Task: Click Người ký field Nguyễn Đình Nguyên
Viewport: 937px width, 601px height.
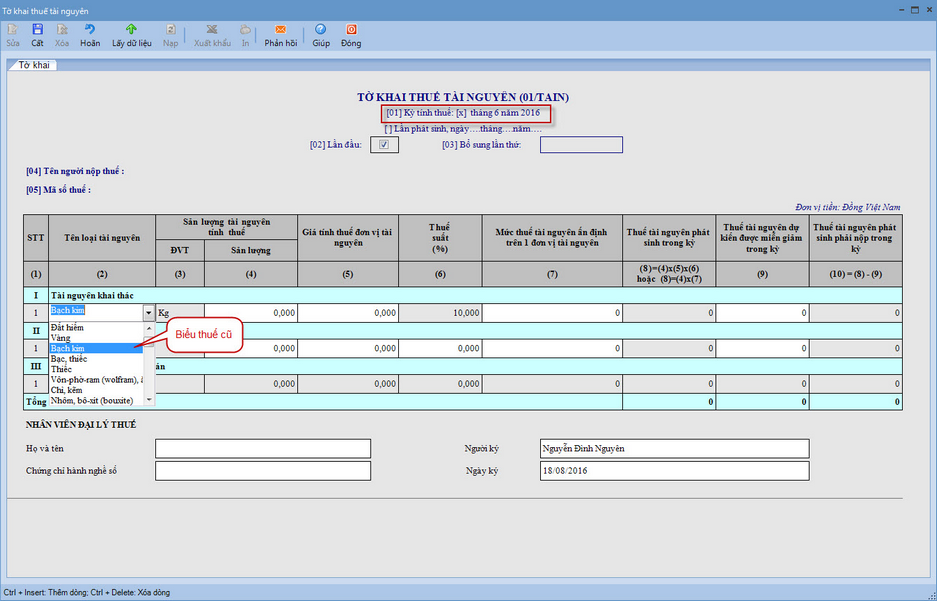Action: (x=675, y=449)
